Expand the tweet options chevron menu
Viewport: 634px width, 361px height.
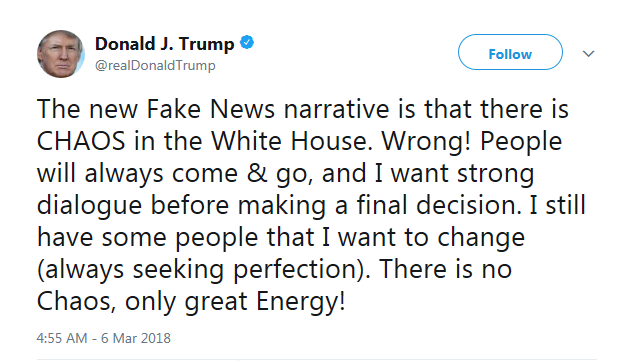click(588, 53)
